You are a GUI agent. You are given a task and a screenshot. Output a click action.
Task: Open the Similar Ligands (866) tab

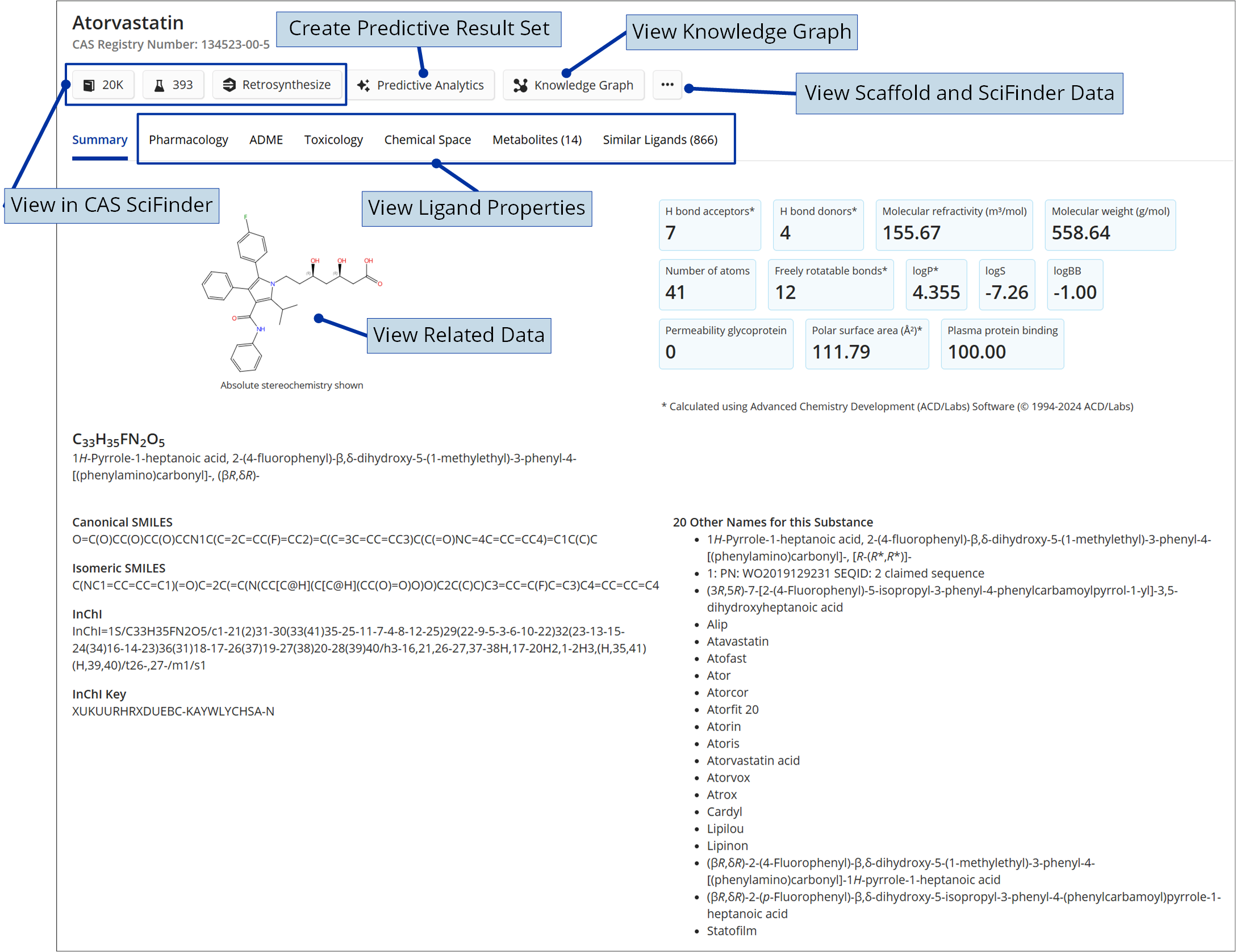pos(660,140)
